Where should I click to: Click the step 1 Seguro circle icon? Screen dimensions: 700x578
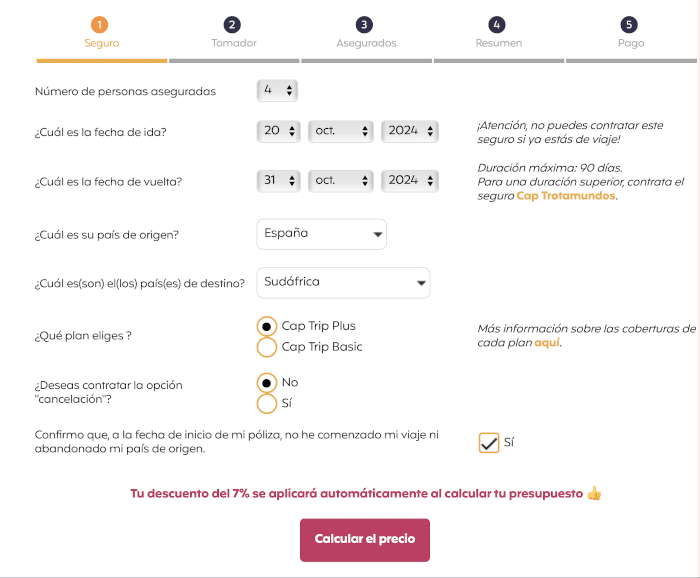click(101, 24)
